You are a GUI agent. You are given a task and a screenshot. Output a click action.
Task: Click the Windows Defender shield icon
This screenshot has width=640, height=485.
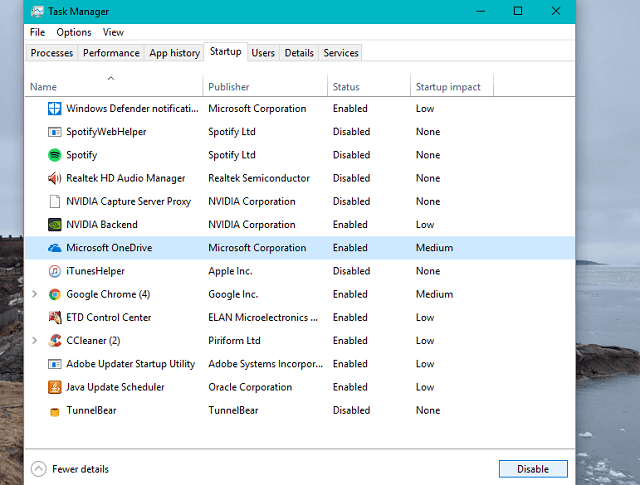point(54,109)
